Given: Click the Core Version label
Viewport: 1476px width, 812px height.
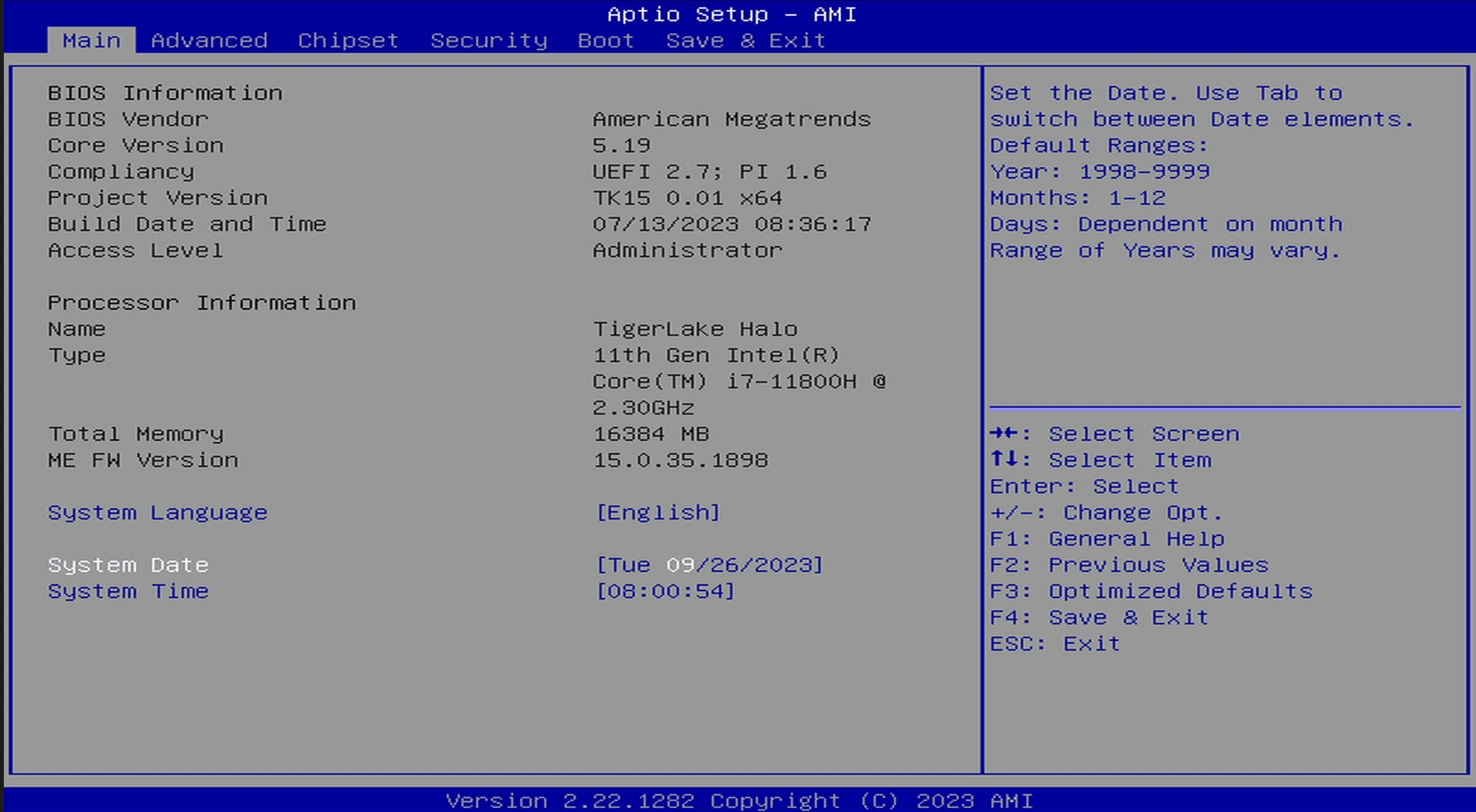Looking at the screenshot, I should pos(136,146).
